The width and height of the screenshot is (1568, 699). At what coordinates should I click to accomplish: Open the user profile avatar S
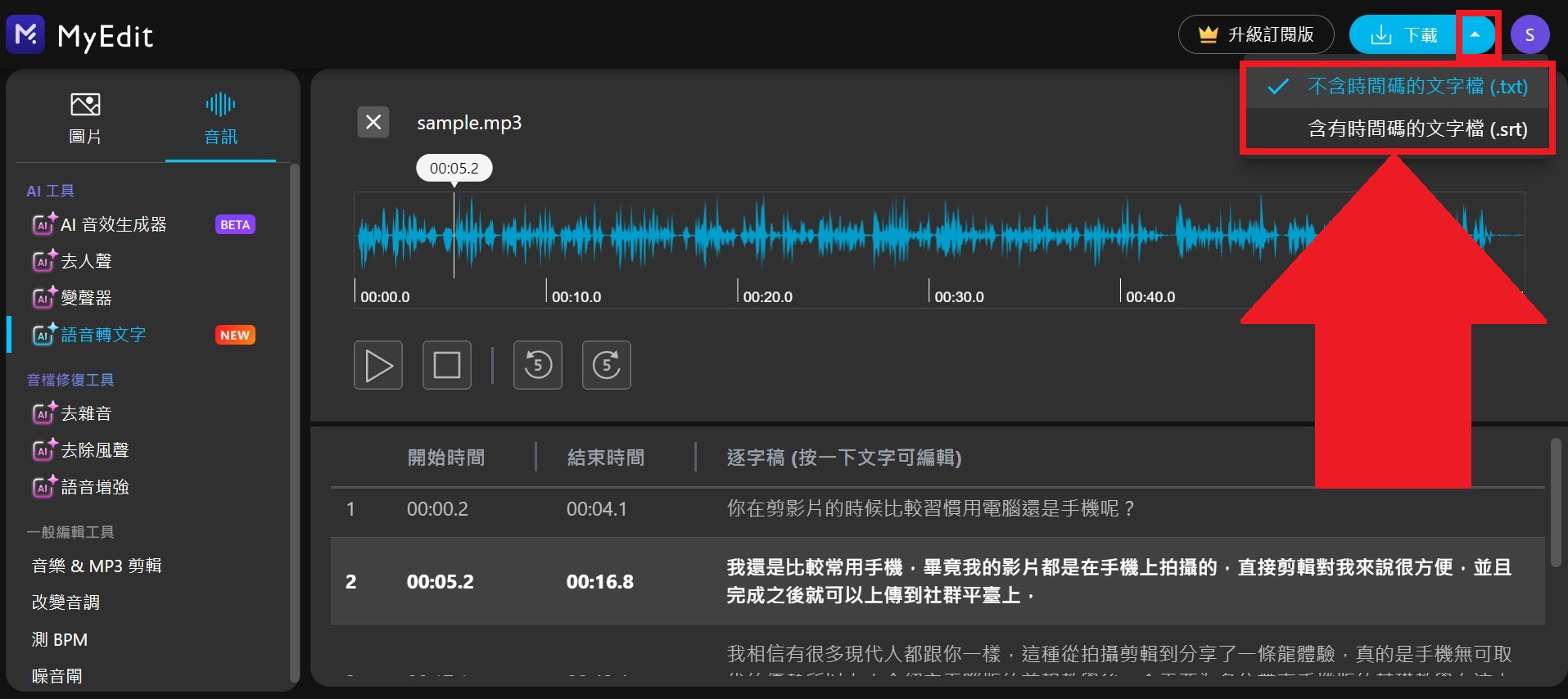[1530, 34]
